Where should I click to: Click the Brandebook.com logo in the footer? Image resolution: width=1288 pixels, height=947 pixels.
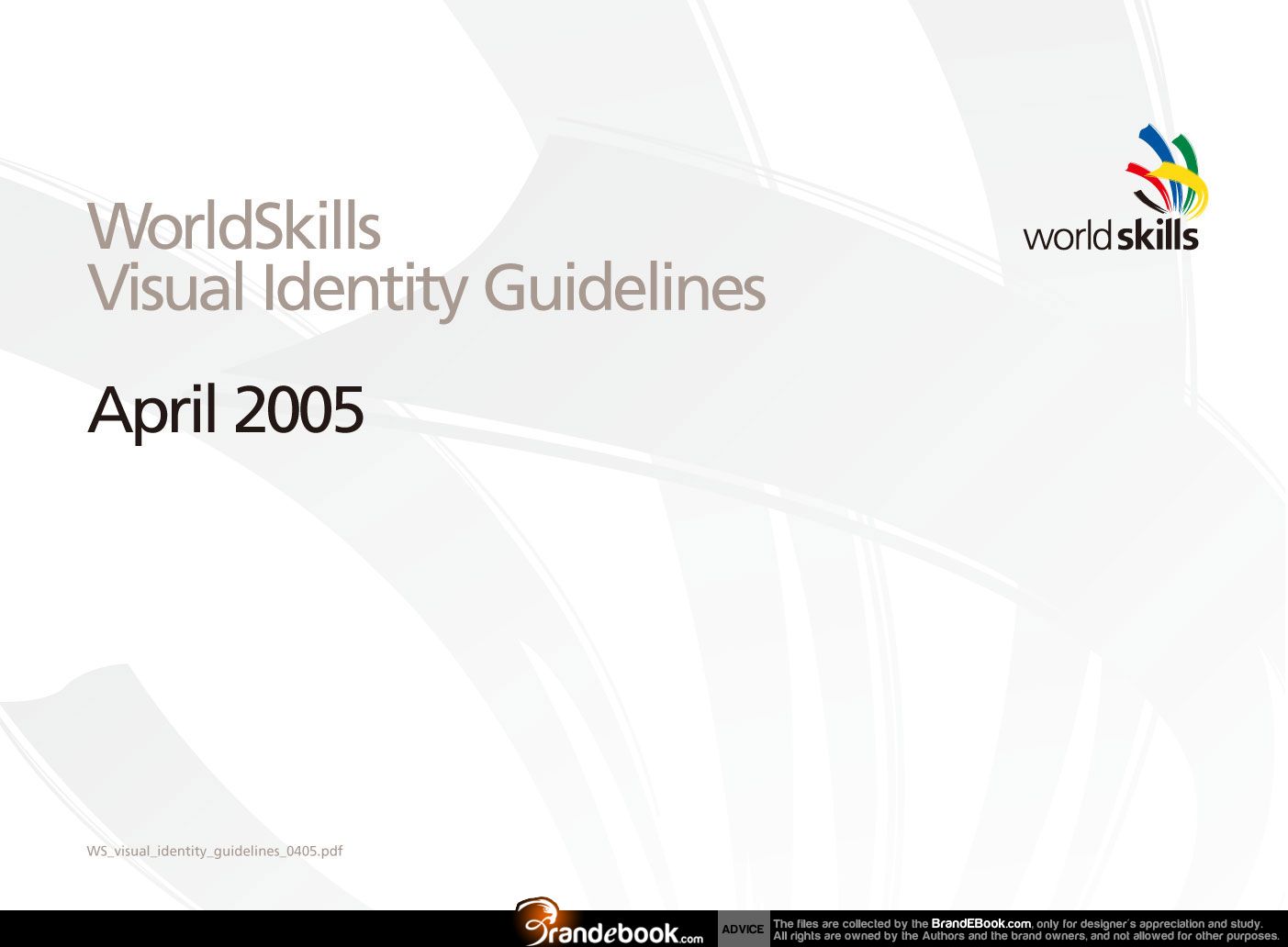click(x=609, y=922)
